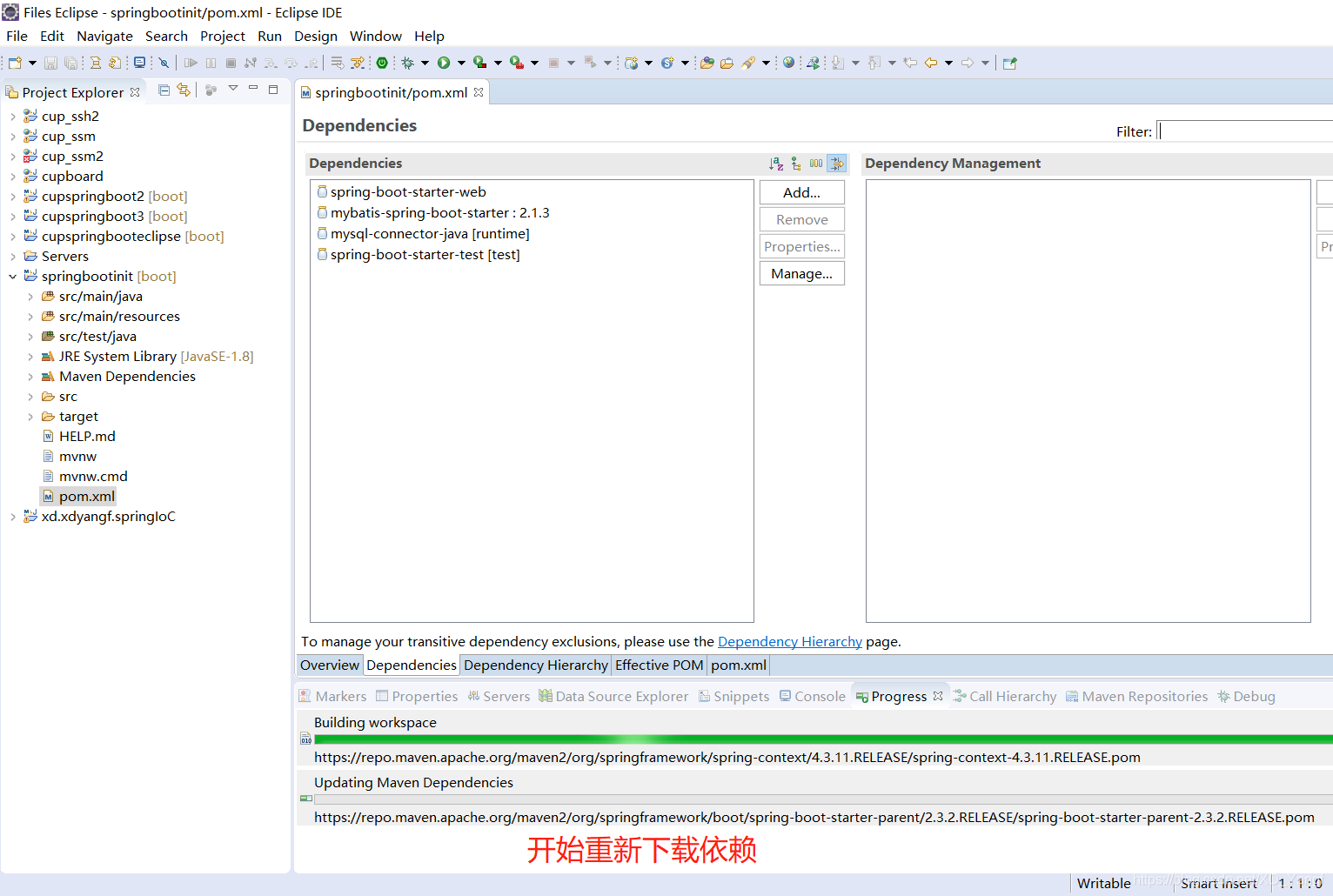This screenshot has height=896, width=1333.
Task: Click the Add... dependency button
Action: pos(801,193)
